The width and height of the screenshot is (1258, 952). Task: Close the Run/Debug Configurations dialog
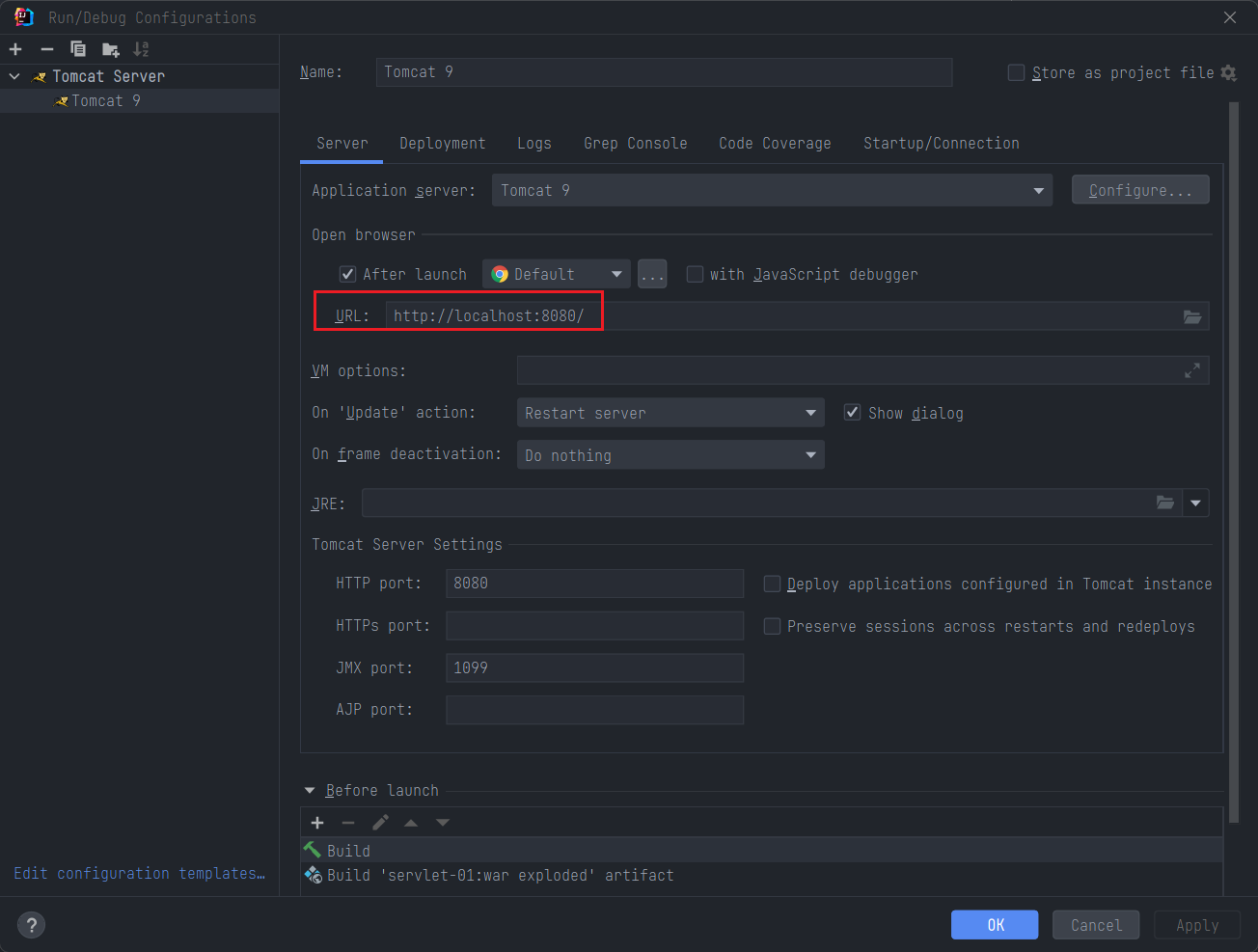pyautogui.click(x=1230, y=17)
